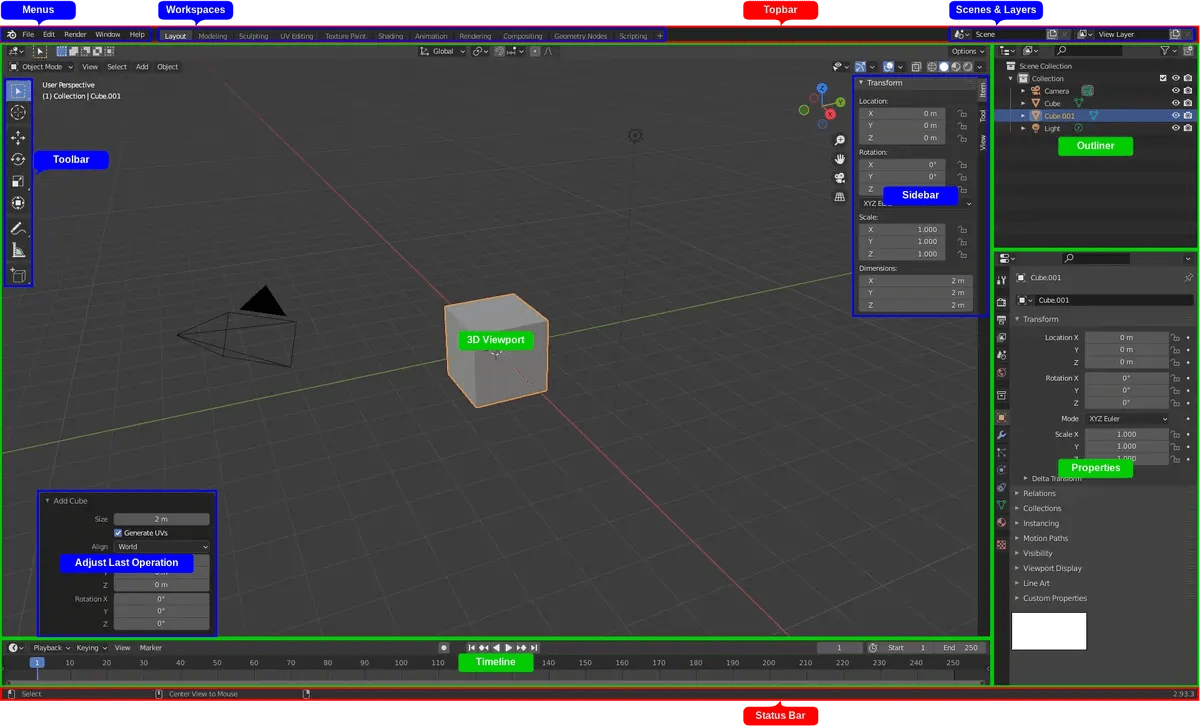Hide the Light object using its eye toggle
This screenshot has height=727, width=1200.
coord(1176,128)
